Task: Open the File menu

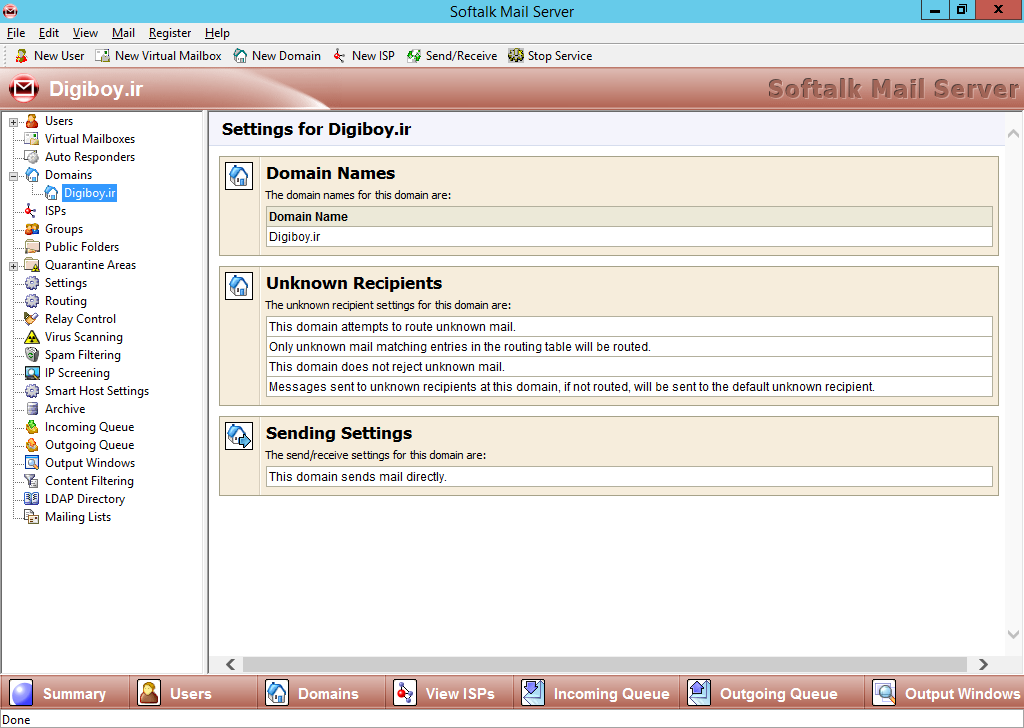Action: click(16, 33)
